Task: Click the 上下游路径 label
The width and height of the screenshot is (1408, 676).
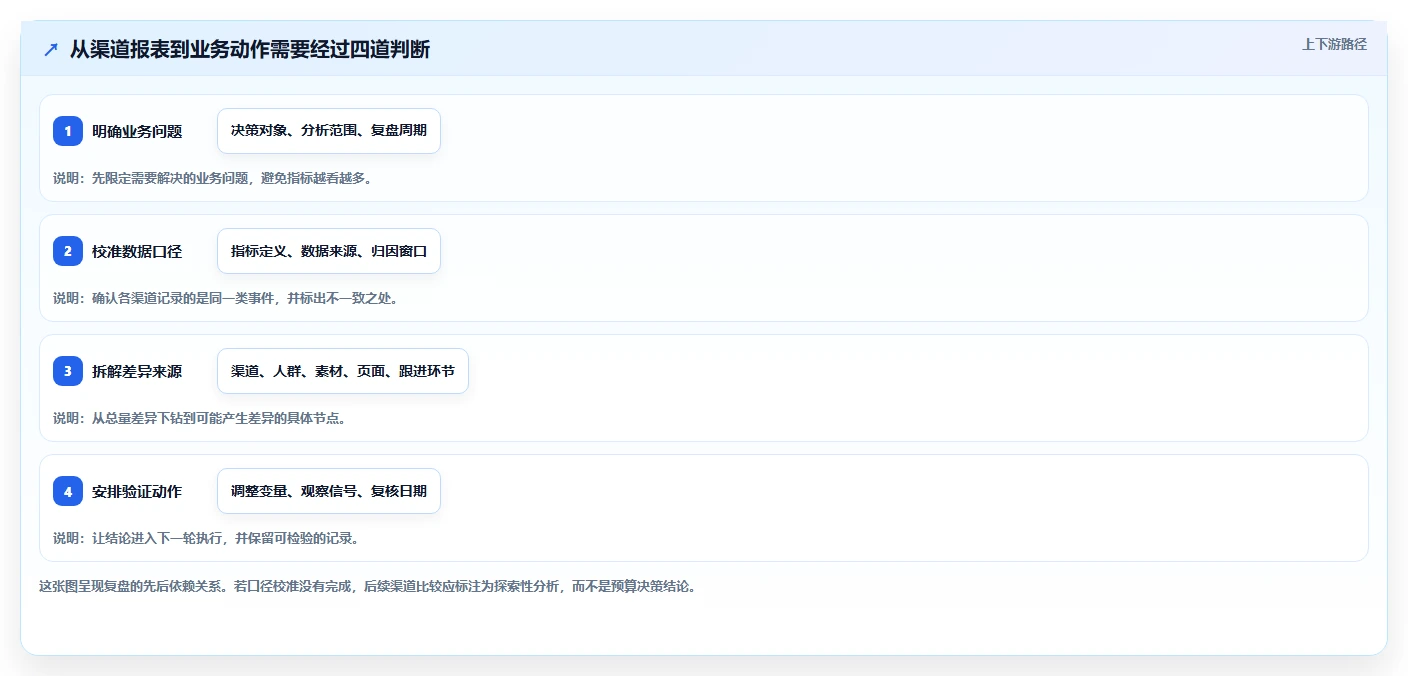Action: [1334, 44]
